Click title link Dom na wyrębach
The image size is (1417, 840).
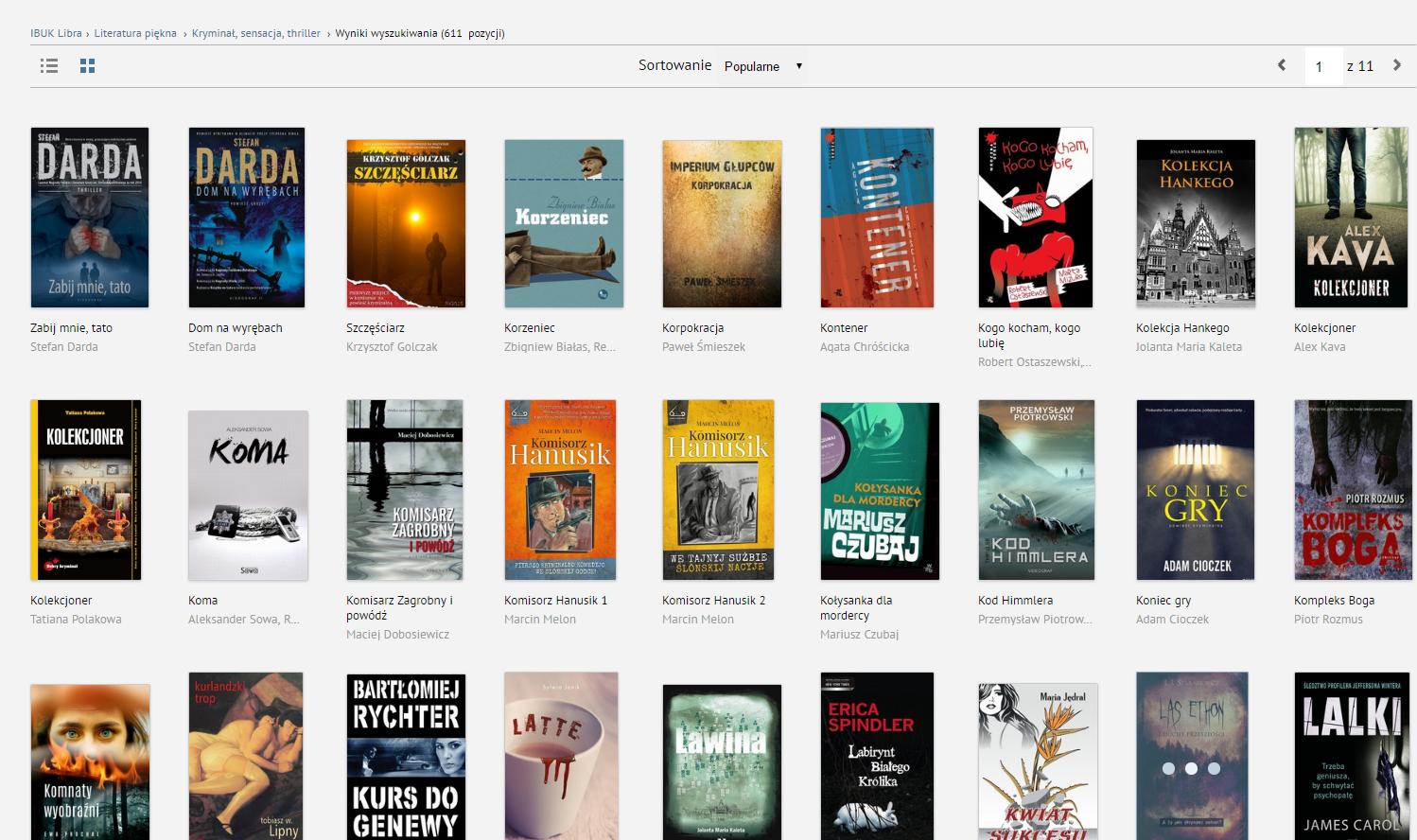tap(236, 328)
